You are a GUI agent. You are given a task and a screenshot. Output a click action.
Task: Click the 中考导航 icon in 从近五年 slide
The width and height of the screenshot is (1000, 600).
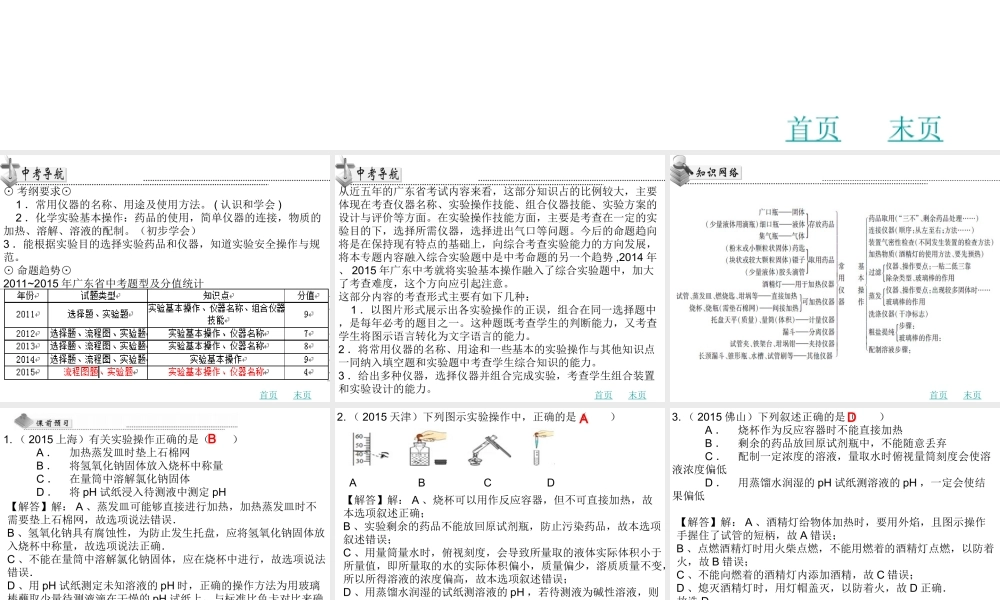click(345, 171)
